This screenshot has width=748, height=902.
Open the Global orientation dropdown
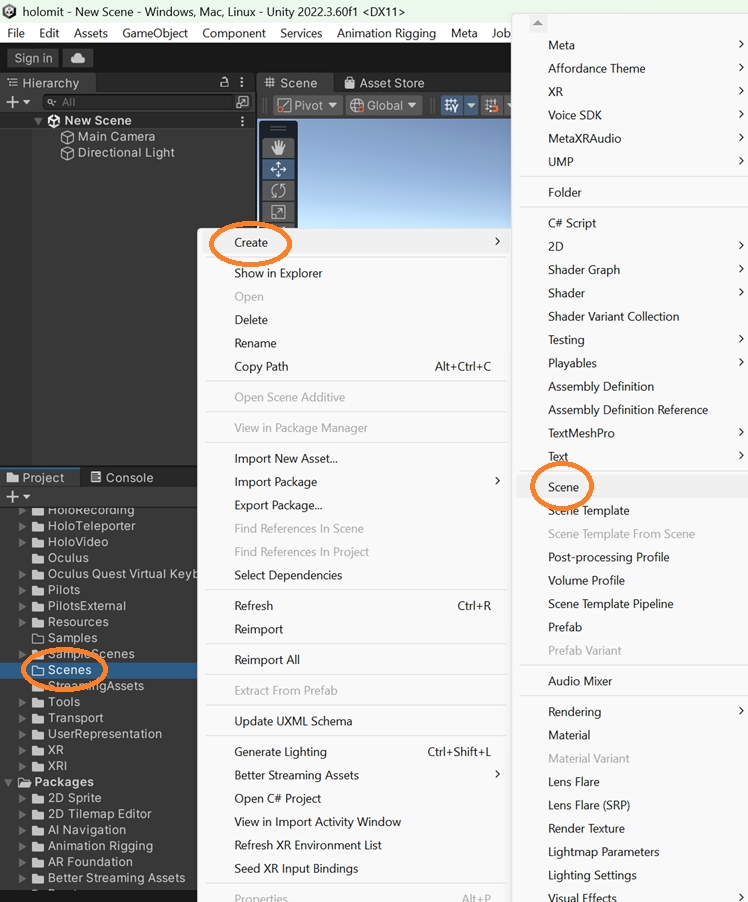[x=383, y=105]
